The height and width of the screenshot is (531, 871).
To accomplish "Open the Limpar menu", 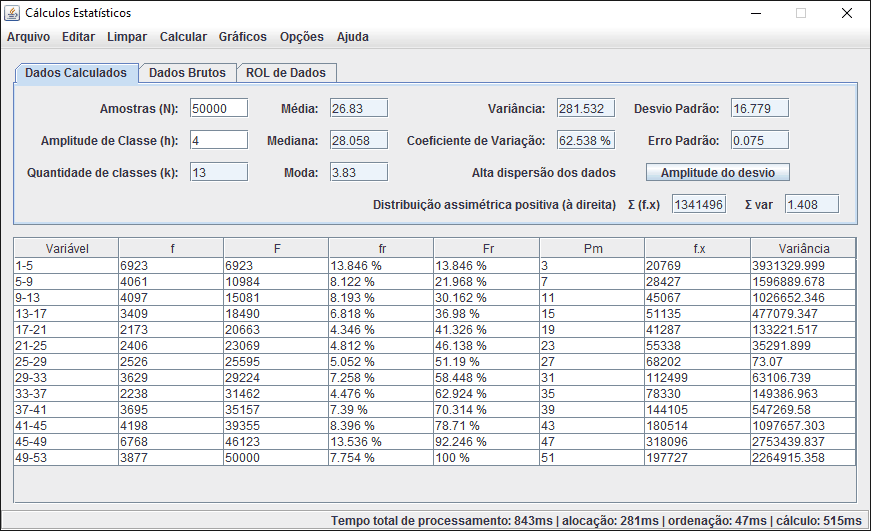I will point(127,37).
